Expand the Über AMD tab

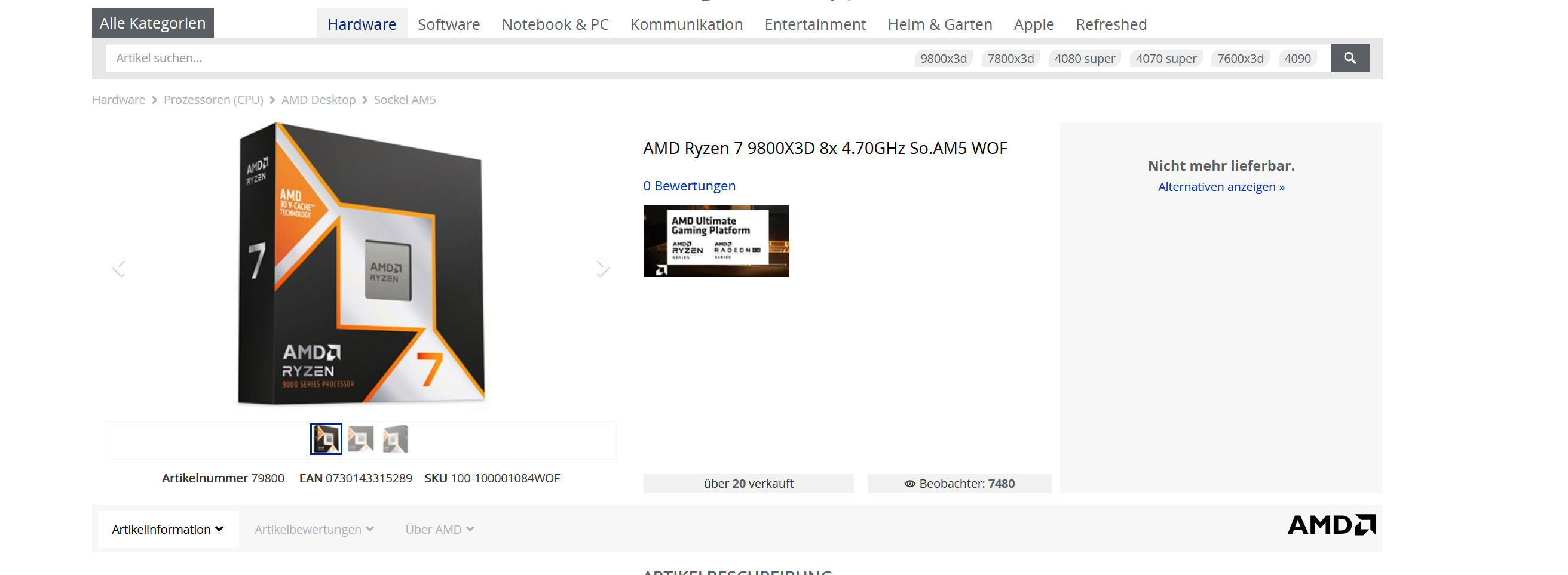439,530
